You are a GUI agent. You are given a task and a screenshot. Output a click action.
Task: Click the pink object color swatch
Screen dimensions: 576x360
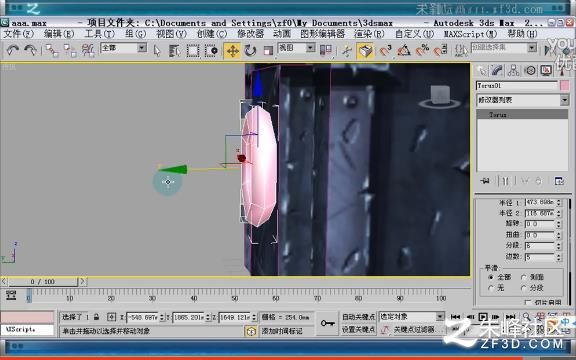564,86
